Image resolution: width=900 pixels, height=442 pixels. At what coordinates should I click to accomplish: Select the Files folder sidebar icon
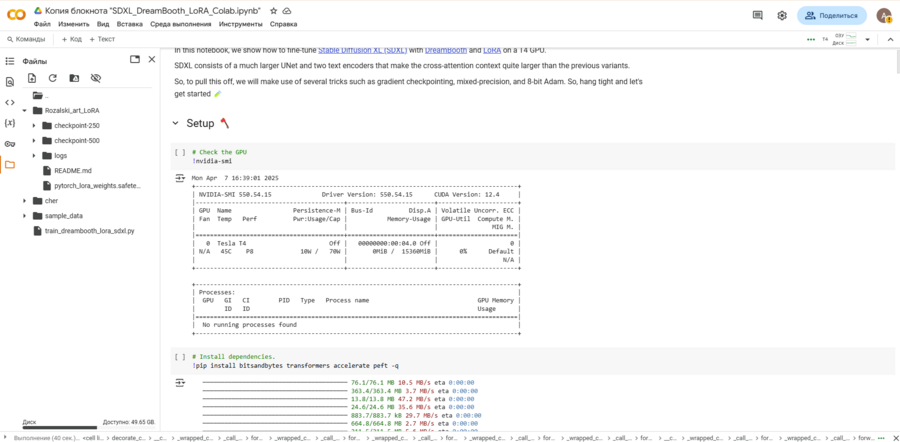[9, 165]
